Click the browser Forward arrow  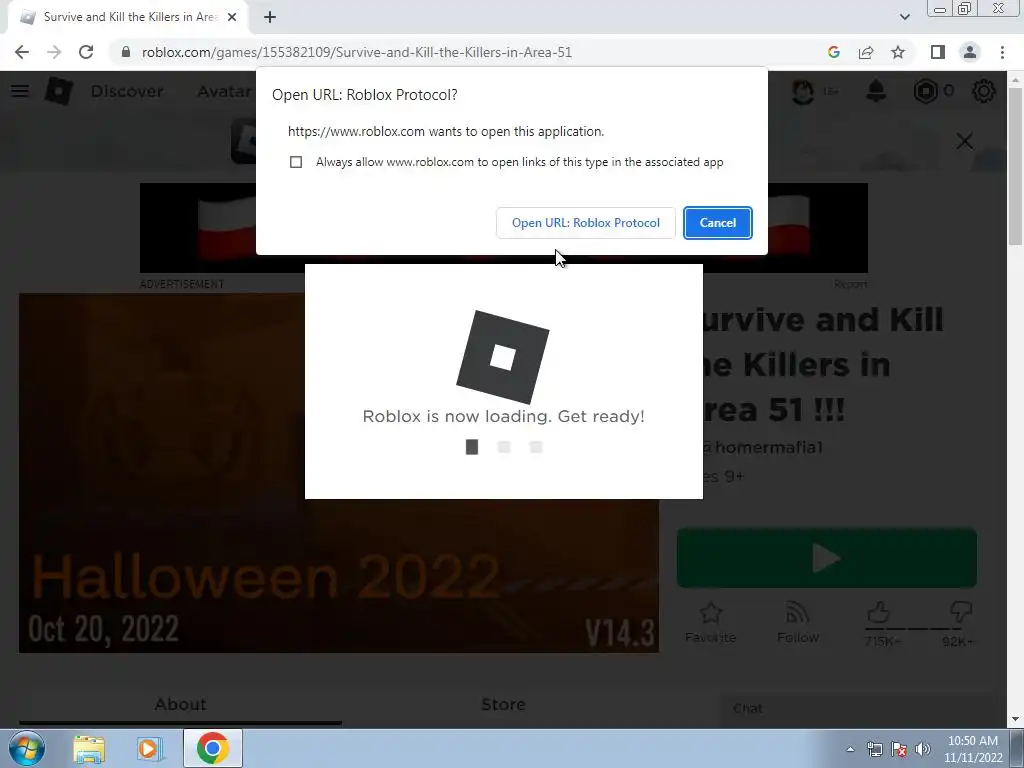(x=54, y=52)
